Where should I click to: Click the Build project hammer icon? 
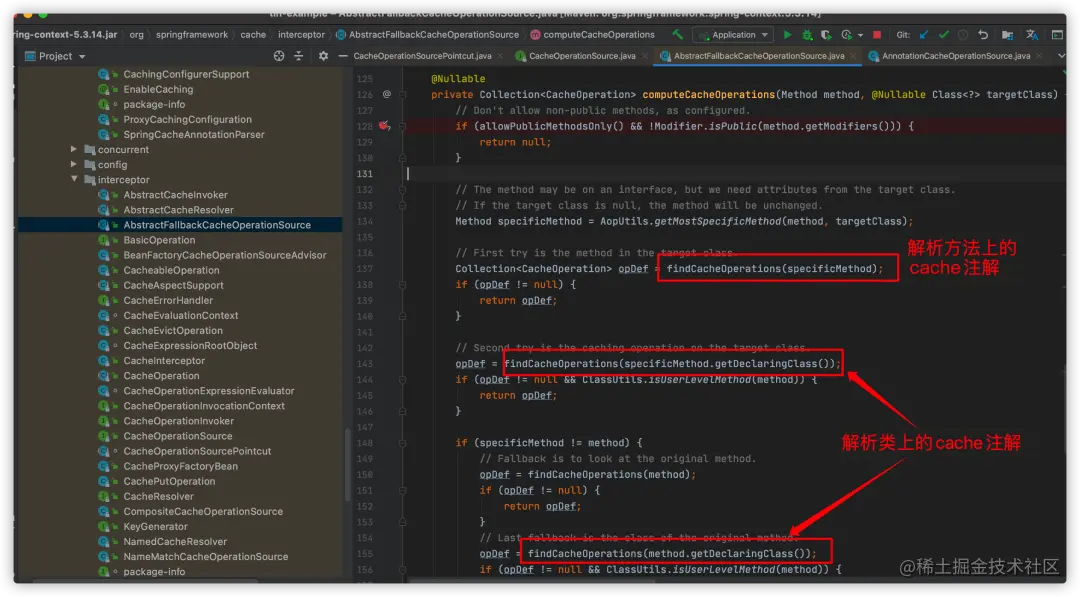(x=677, y=34)
